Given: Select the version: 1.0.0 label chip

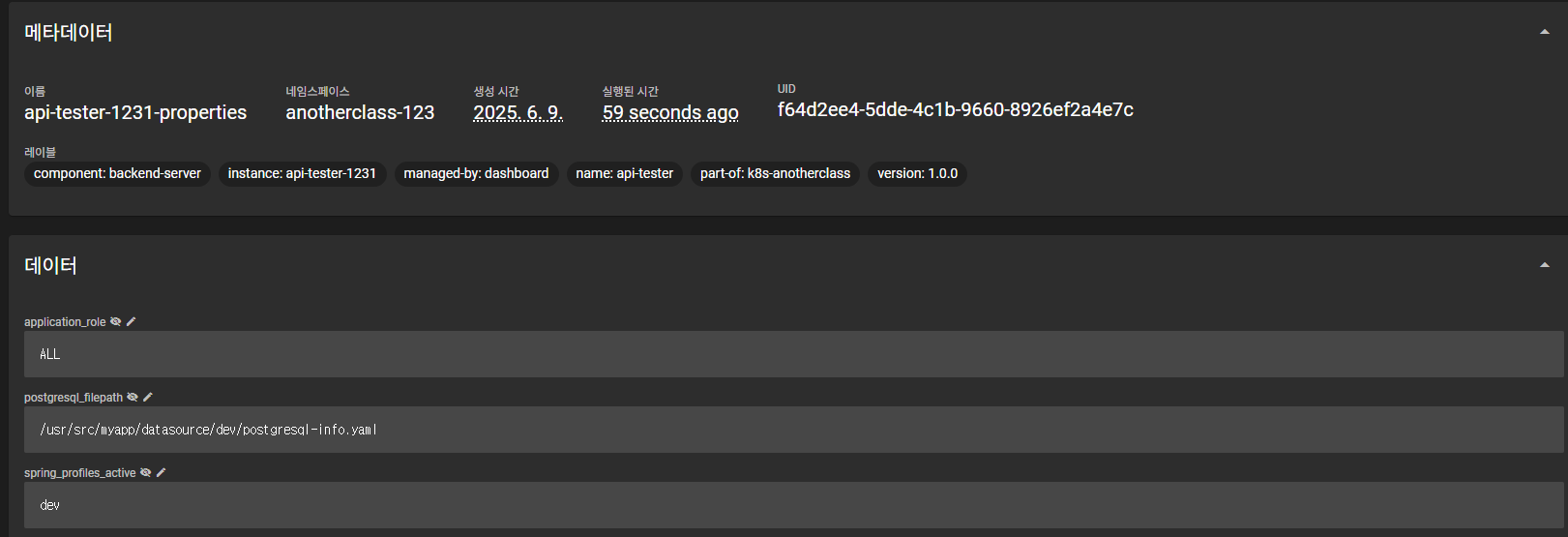Looking at the screenshot, I should [917, 174].
